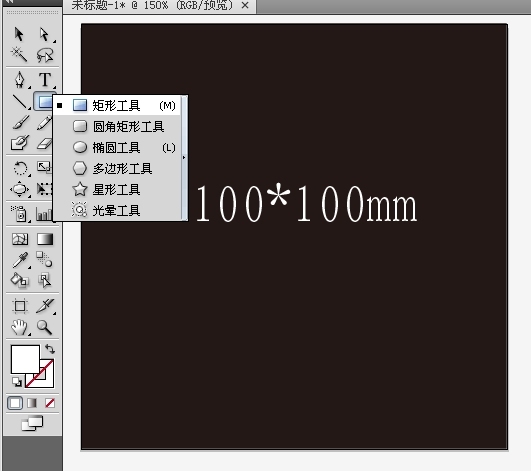Choose 椭圆工具 from flyout
531x471 pixels.
click(x=117, y=148)
